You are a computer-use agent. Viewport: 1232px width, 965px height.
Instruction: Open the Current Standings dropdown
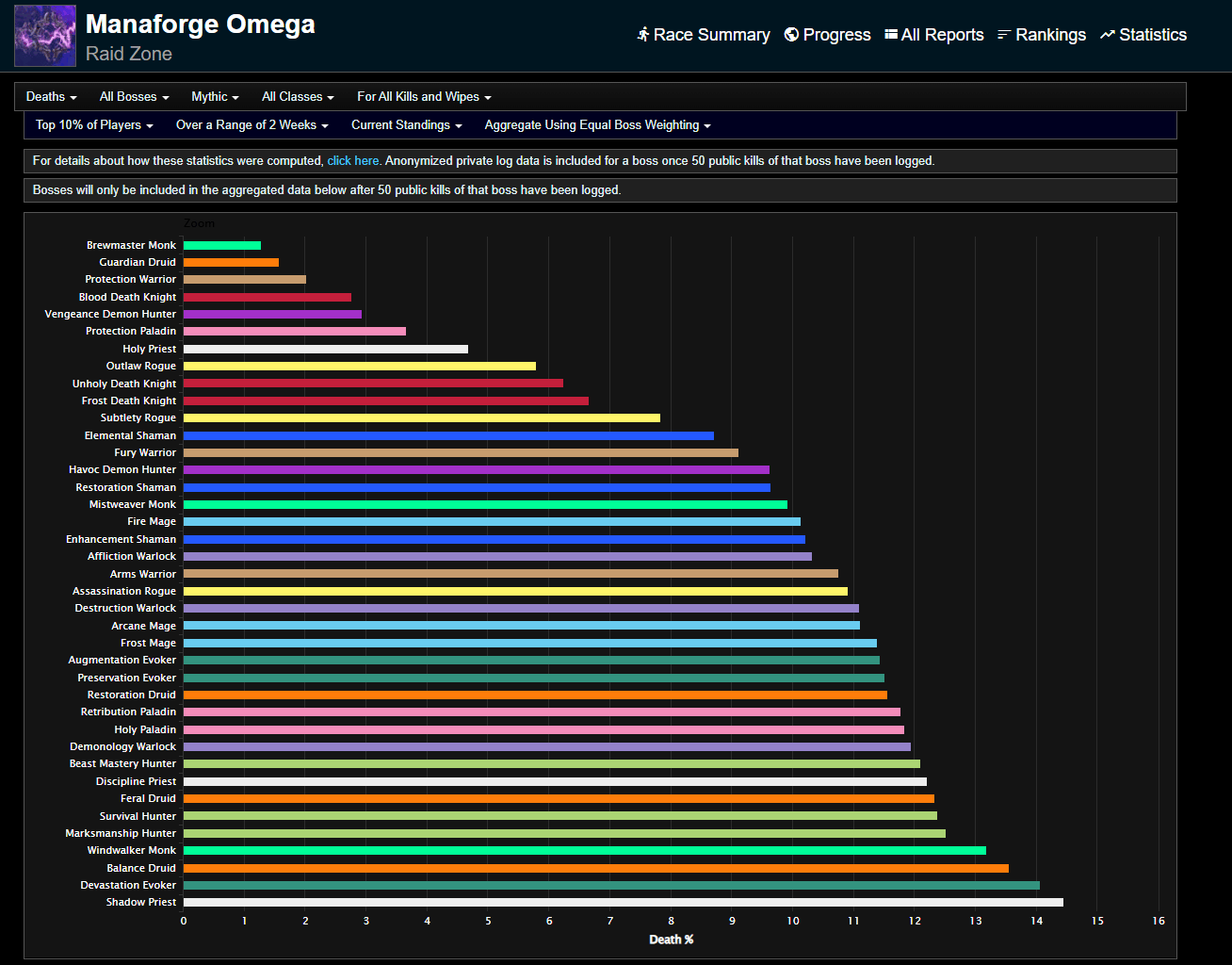pos(406,125)
